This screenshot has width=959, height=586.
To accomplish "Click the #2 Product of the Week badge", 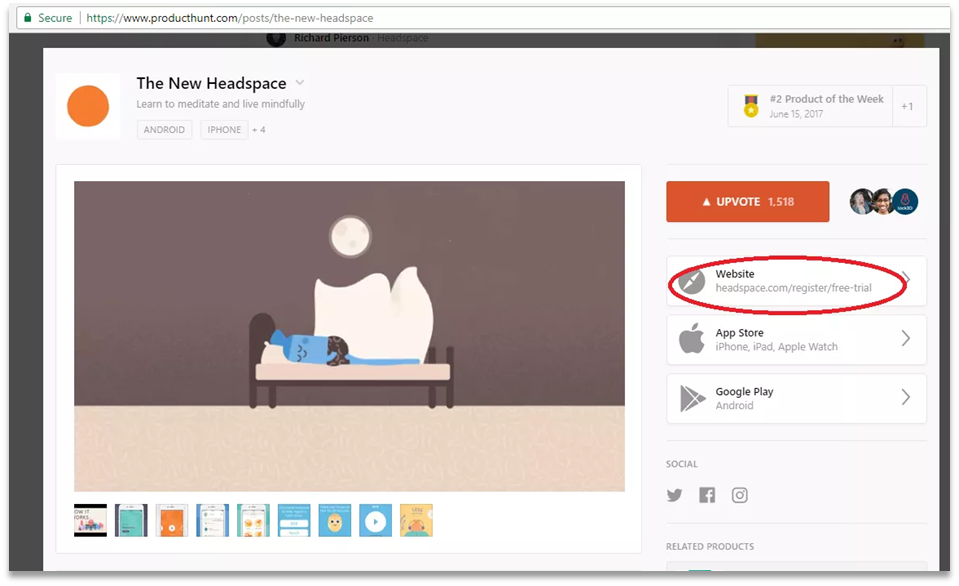I will (810, 106).
